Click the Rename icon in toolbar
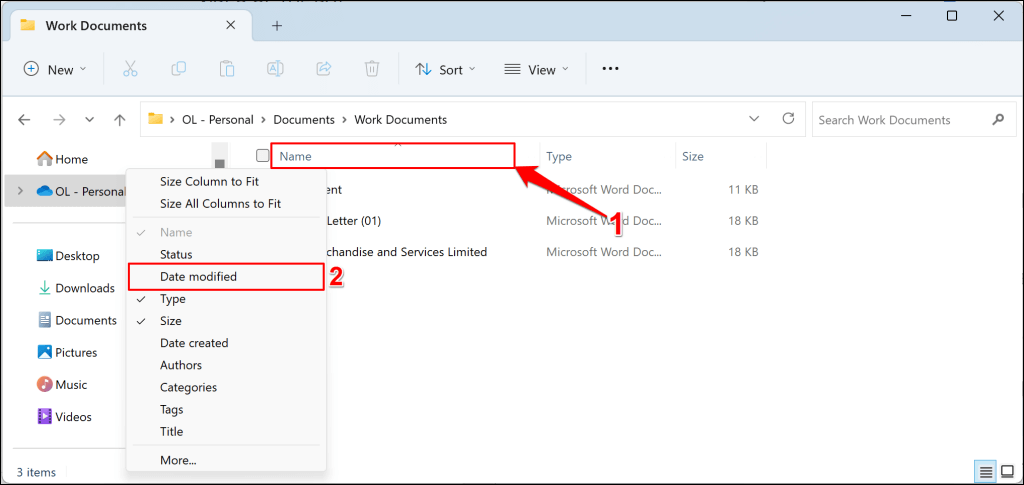Viewport: 1024px width, 485px height. pyautogui.click(x=275, y=69)
